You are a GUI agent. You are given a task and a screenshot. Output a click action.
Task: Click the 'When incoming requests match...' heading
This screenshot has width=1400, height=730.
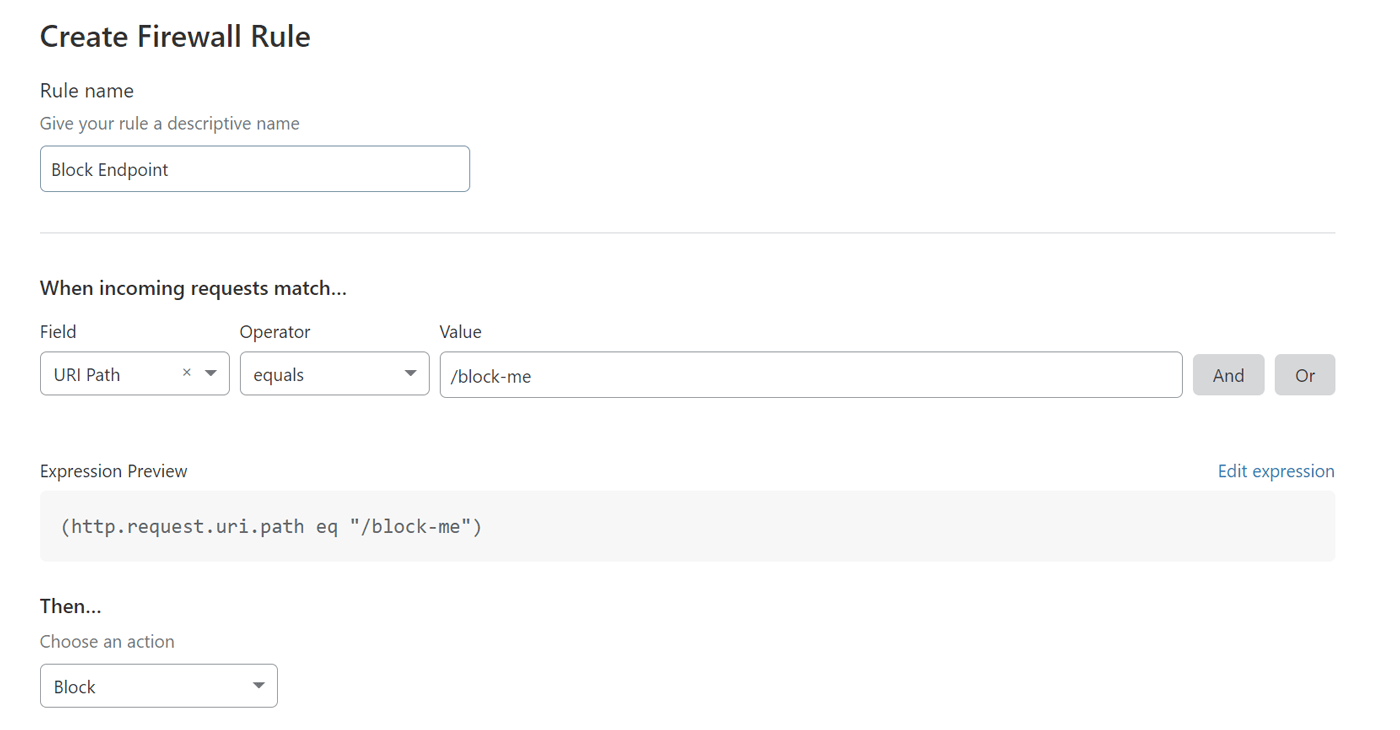193,288
